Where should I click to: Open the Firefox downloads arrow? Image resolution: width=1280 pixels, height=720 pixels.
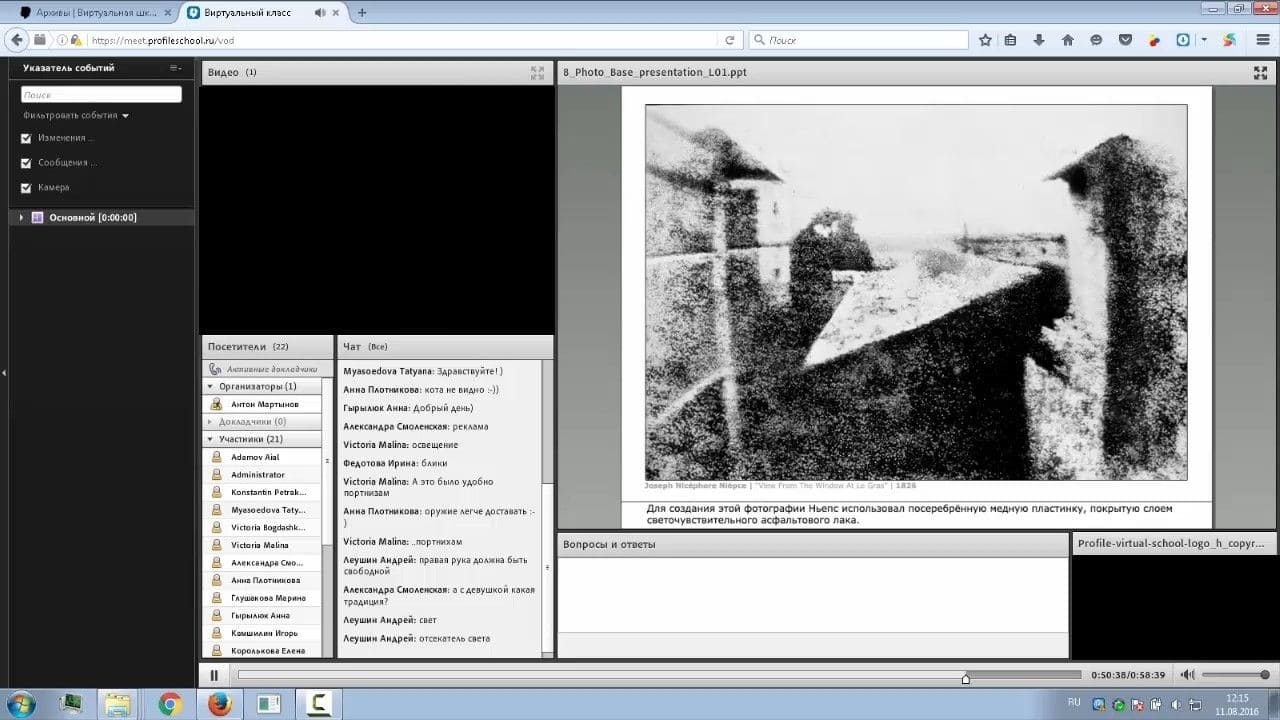[x=1039, y=40]
